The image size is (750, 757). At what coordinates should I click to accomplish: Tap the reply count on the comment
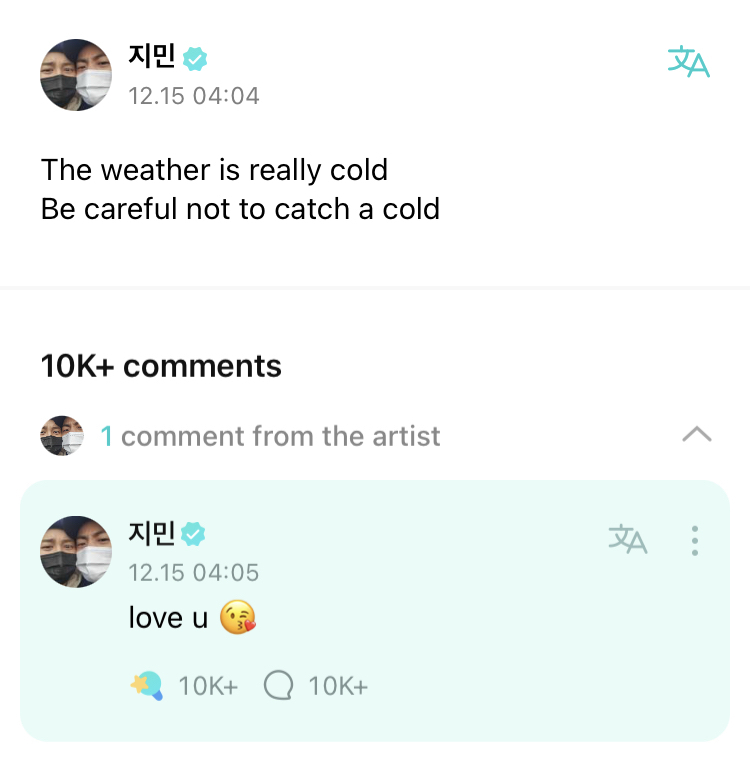point(338,686)
